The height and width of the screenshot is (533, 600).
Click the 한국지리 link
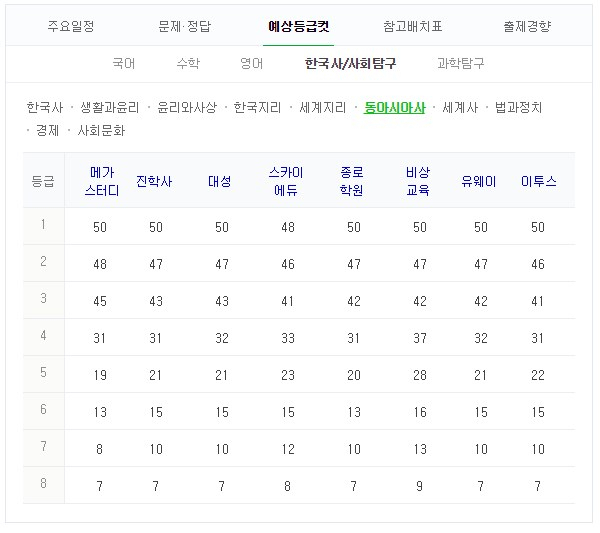point(257,107)
